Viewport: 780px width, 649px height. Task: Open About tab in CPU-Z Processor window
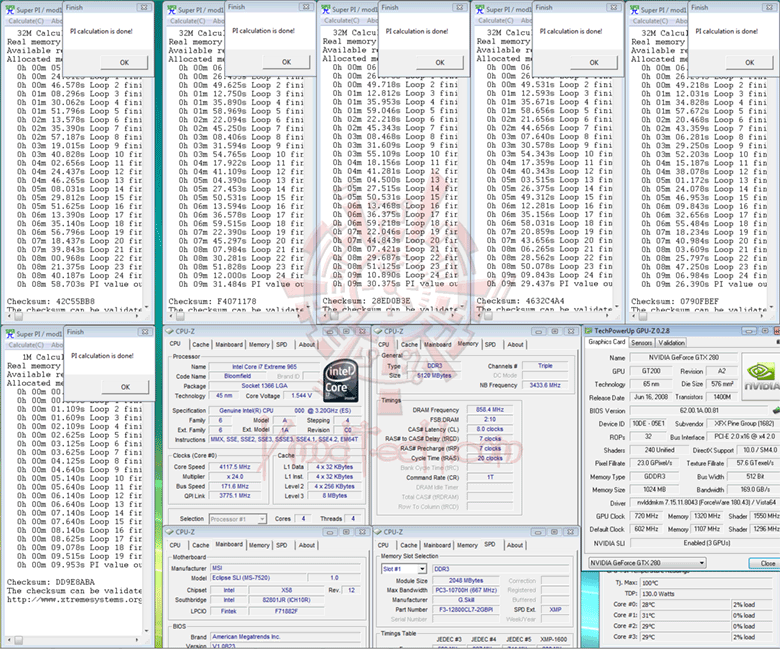tap(307, 345)
